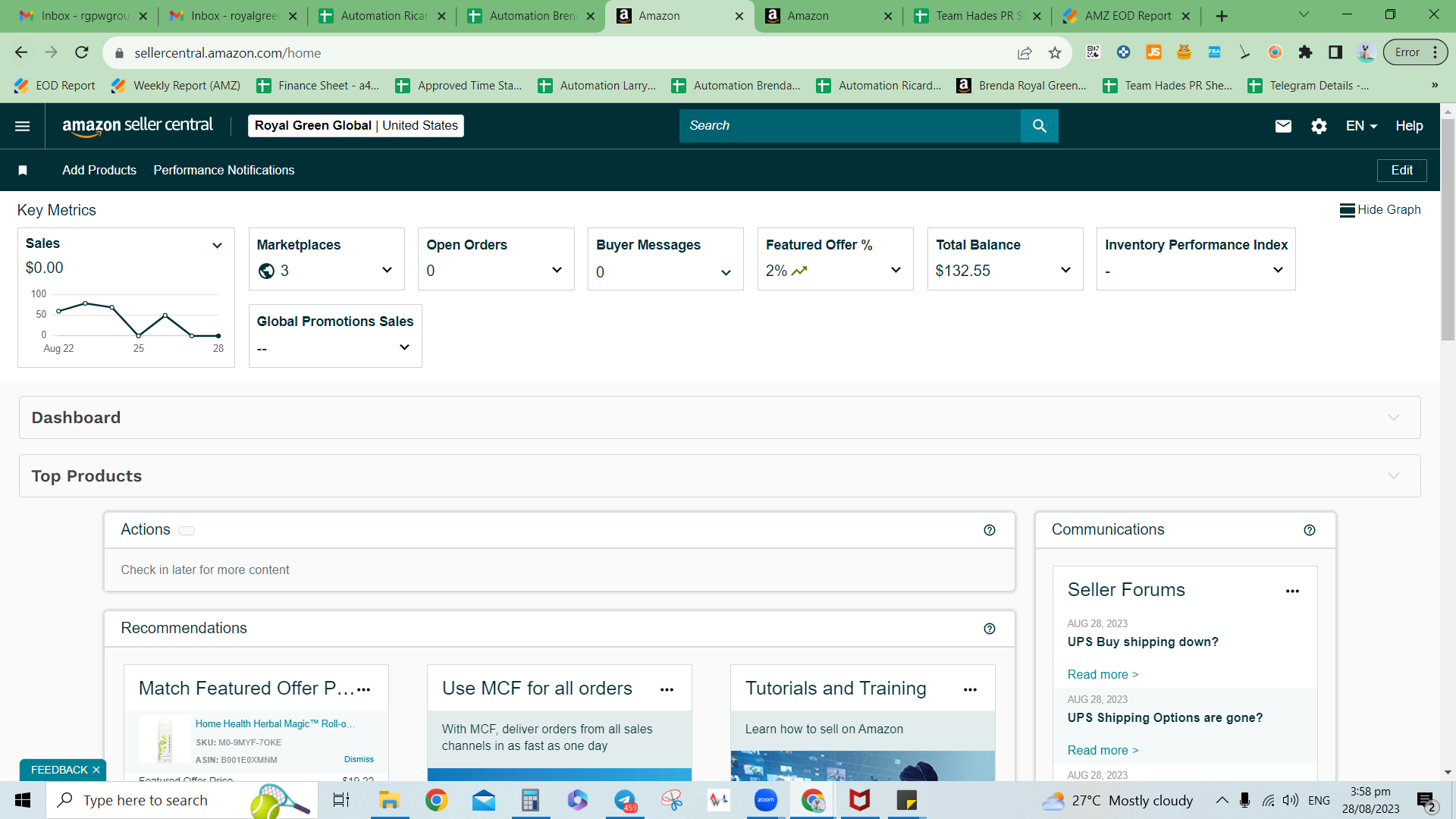The width and height of the screenshot is (1456, 819).
Task: Switch to Automation Ricardo tab
Action: point(383,16)
